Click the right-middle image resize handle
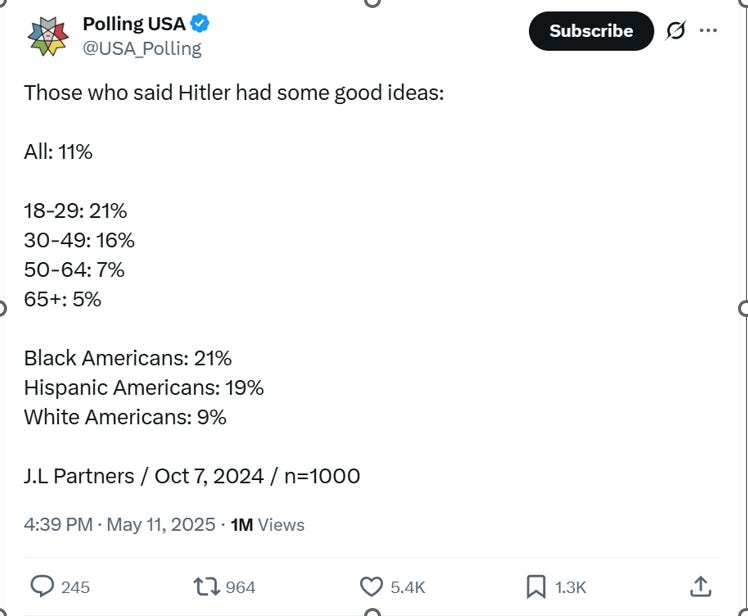Viewport: 748px width, 616px height. (743, 308)
